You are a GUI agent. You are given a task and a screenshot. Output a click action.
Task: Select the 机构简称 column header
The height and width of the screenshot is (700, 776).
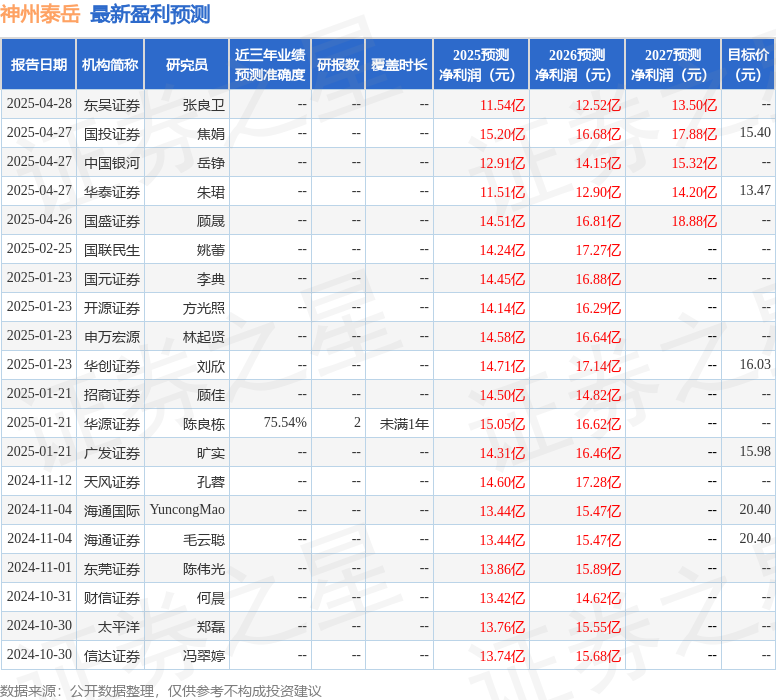tap(110, 65)
